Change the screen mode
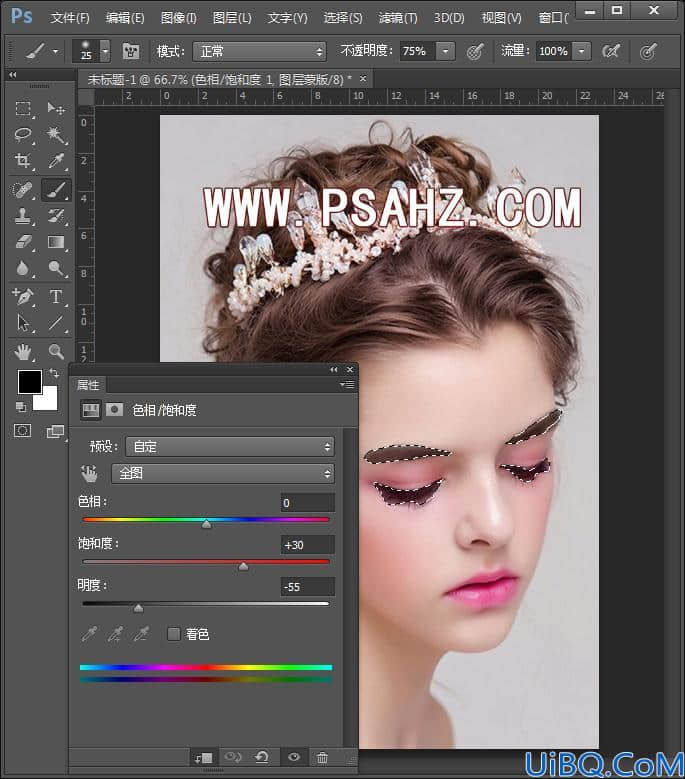685x779 pixels. [x=55, y=431]
